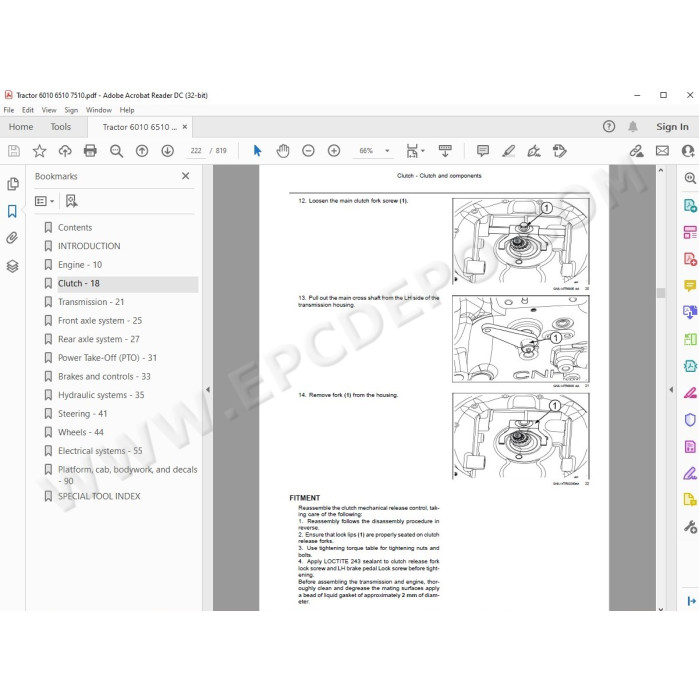Toggle Bookmarks side panel icon
The width and height of the screenshot is (700, 700).
[12, 211]
